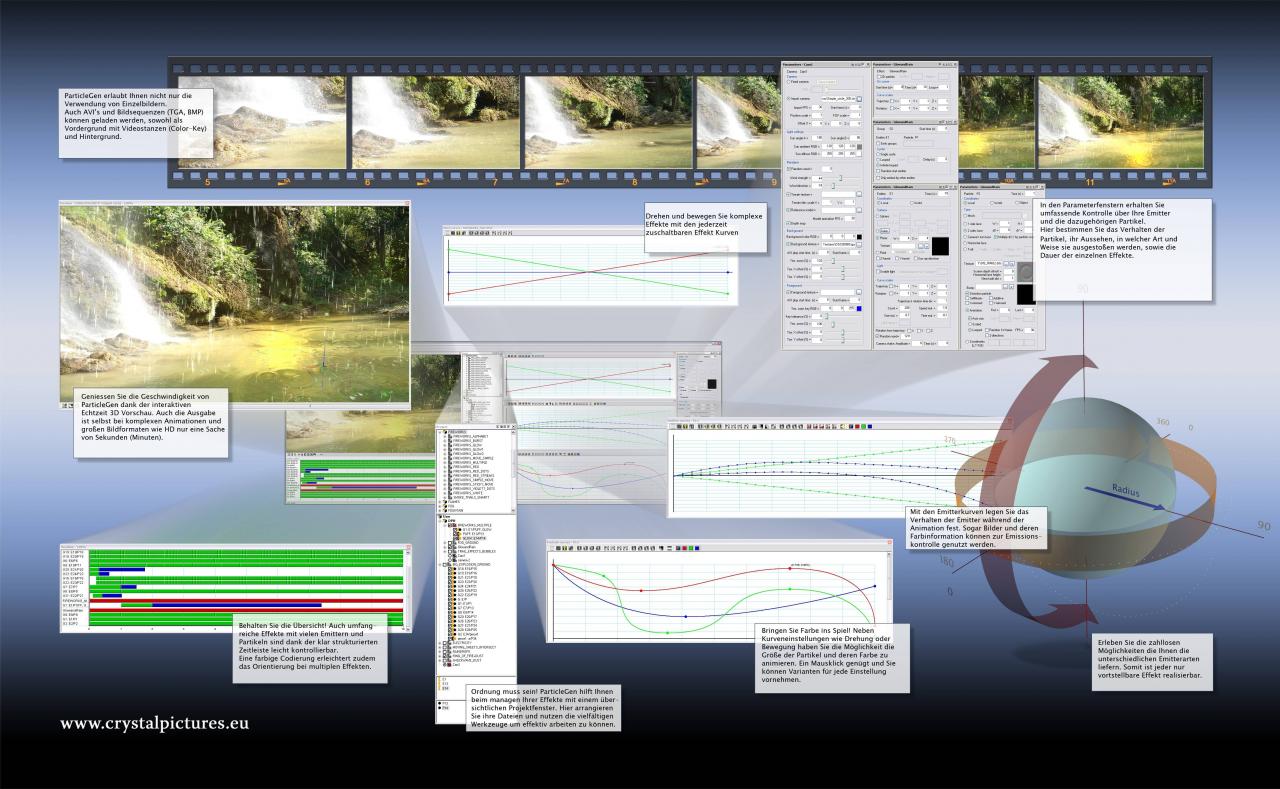The width and height of the screenshot is (1280, 789).
Task: Click long blue bar in the timeline
Action: [237, 605]
